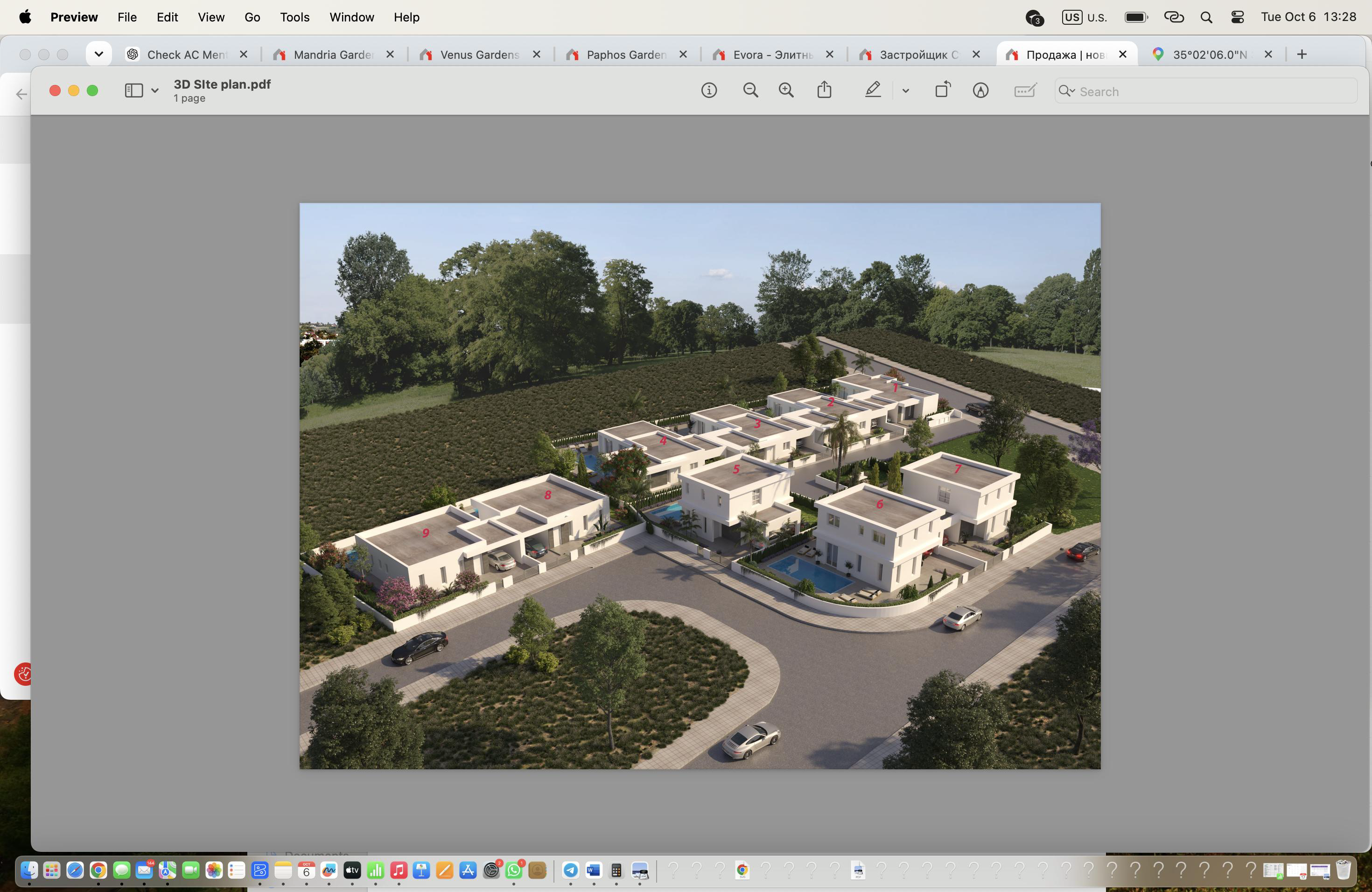Open Microsoft Word from the Dock

coord(593,870)
